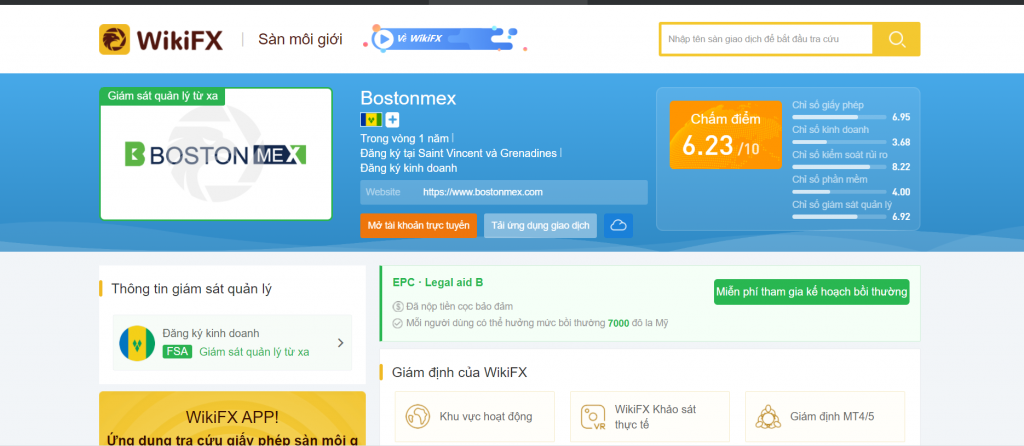Click the round flag in regulatory info

pos(137,343)
